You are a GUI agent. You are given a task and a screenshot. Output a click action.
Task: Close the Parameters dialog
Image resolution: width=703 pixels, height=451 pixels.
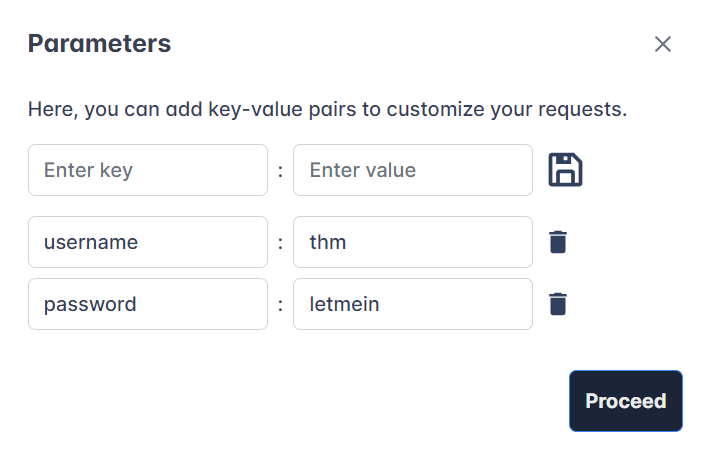point(662,44)
